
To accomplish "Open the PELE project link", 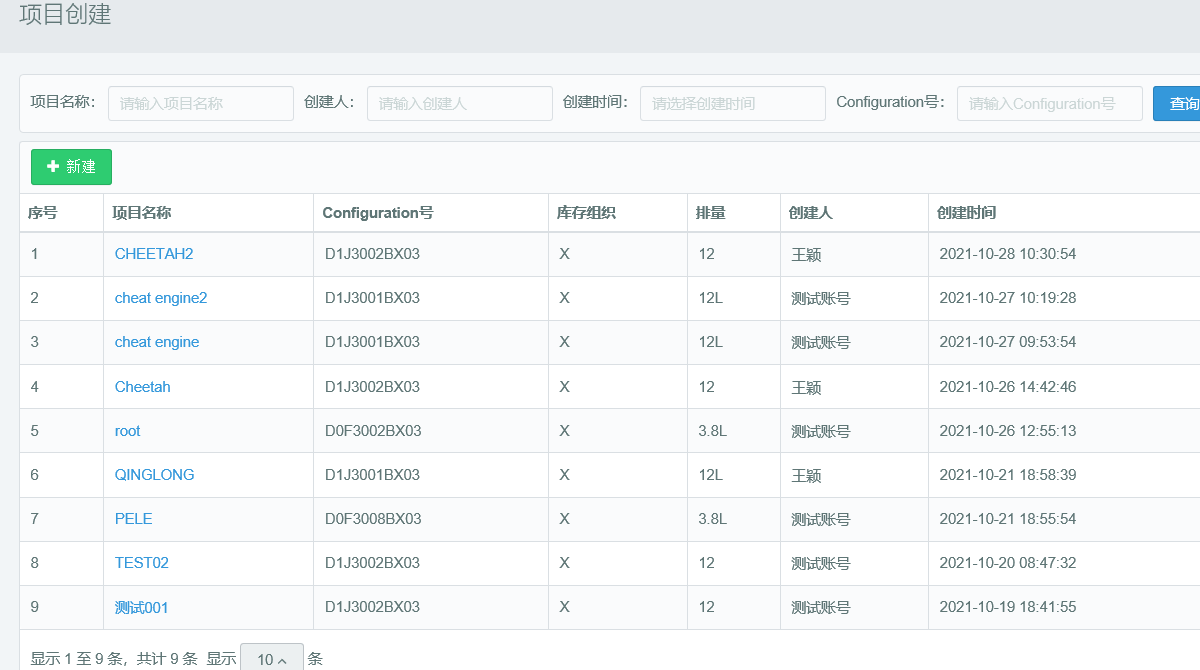I will coord(134,519).
